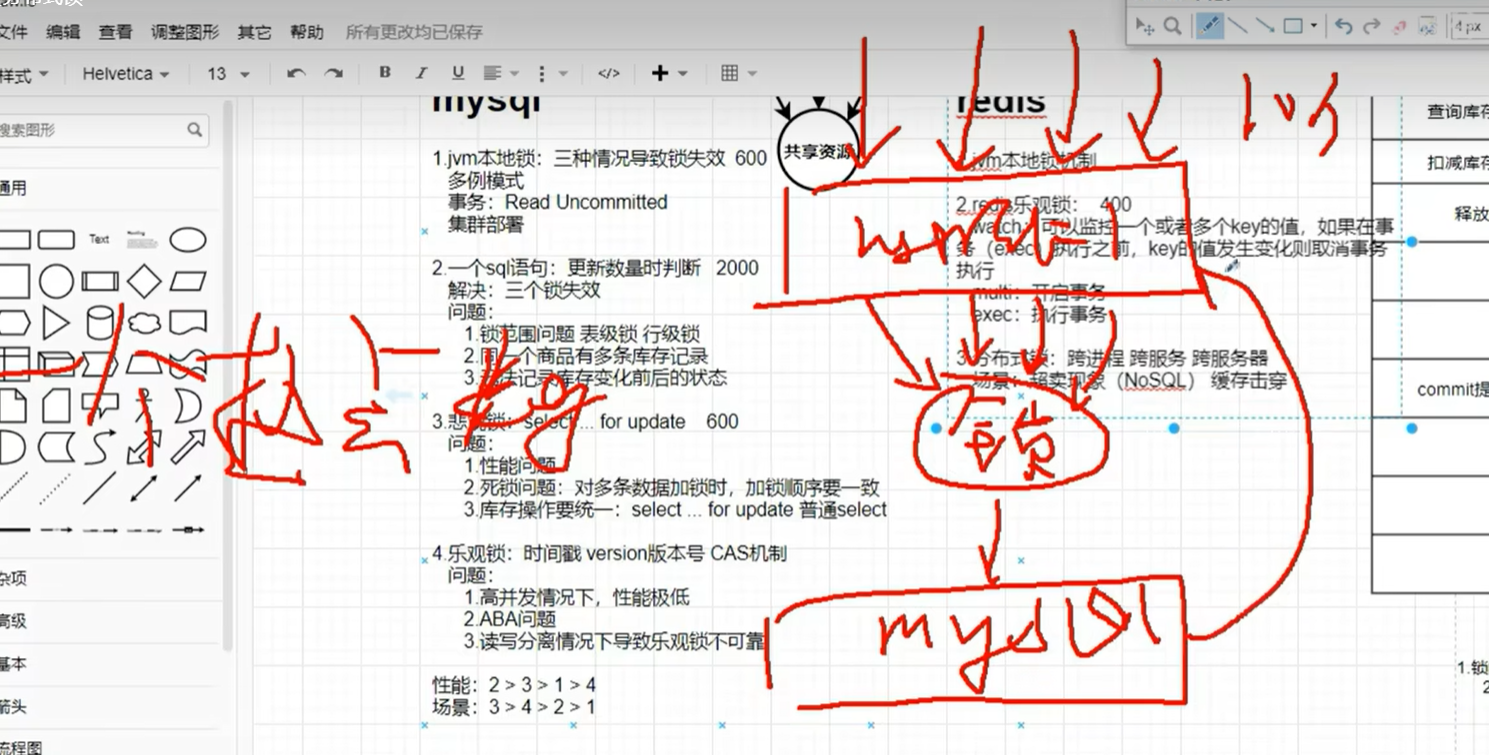Pick the bidirectional diagonal arrow connector
The width and height of the screenshot is (1489, 755).
tap(144, 489)
